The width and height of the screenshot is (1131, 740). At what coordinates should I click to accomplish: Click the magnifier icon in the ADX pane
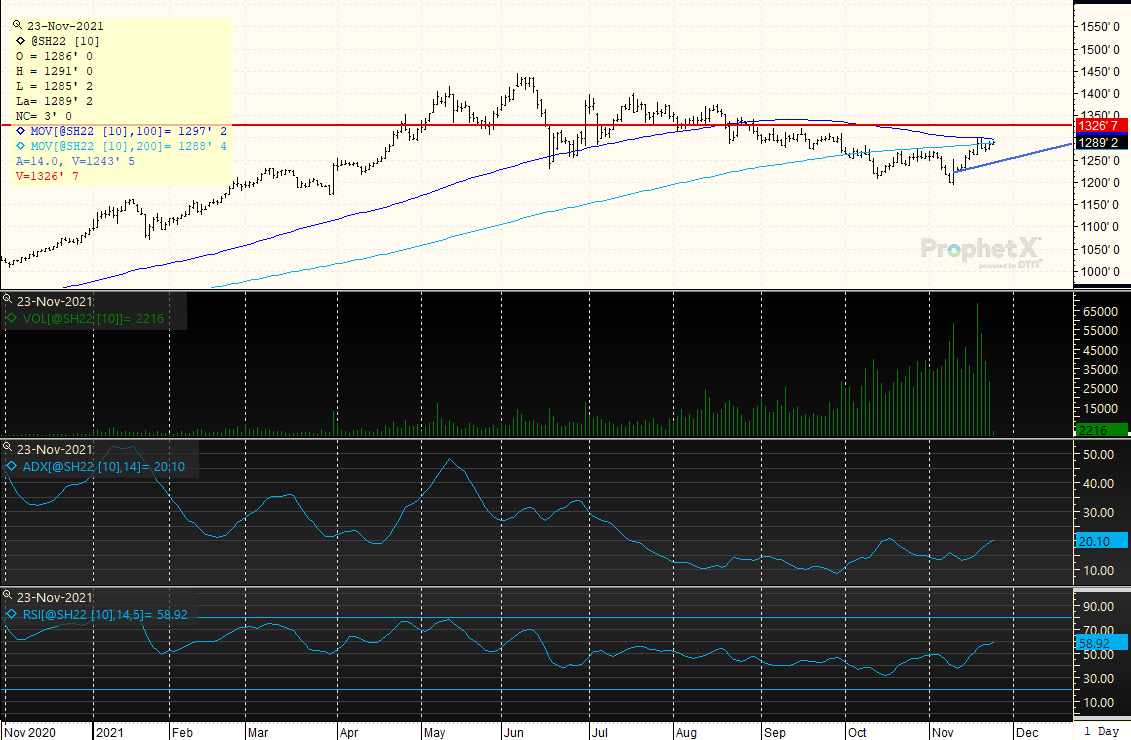pyautogui.click(x=9, y=449)
